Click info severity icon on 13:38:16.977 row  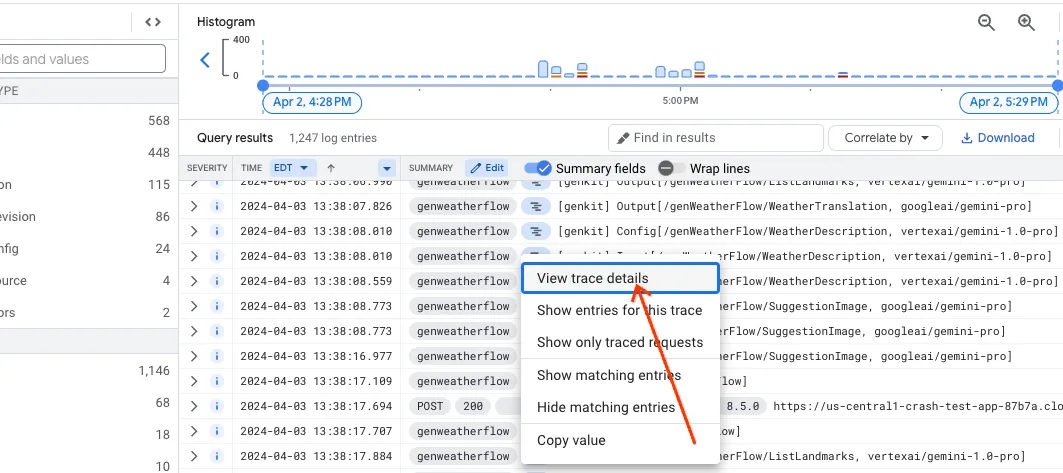[217, 356]
